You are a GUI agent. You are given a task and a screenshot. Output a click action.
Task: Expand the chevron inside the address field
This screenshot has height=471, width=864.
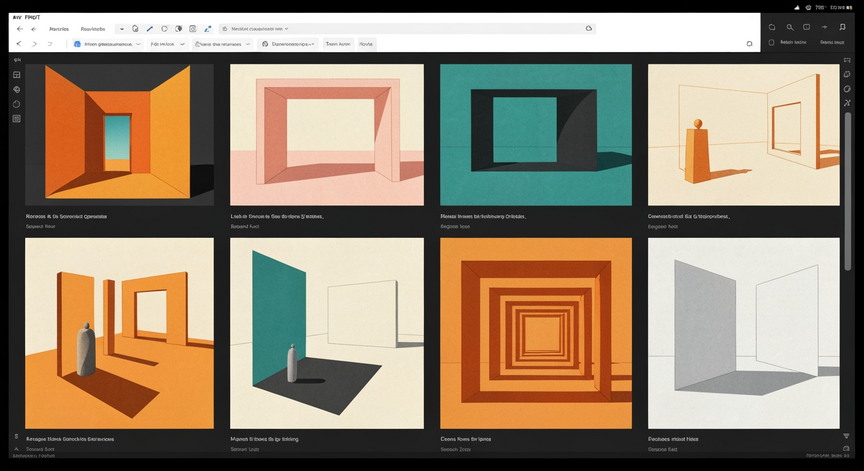click(287, 29)
